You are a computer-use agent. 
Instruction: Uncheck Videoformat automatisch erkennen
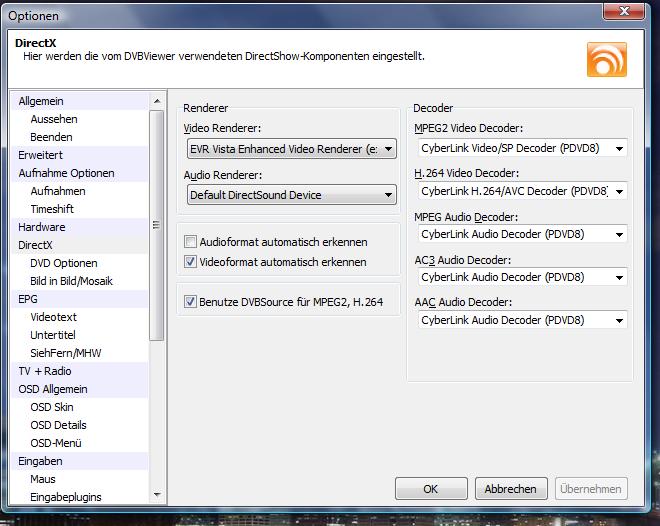(x=190, y=262)
